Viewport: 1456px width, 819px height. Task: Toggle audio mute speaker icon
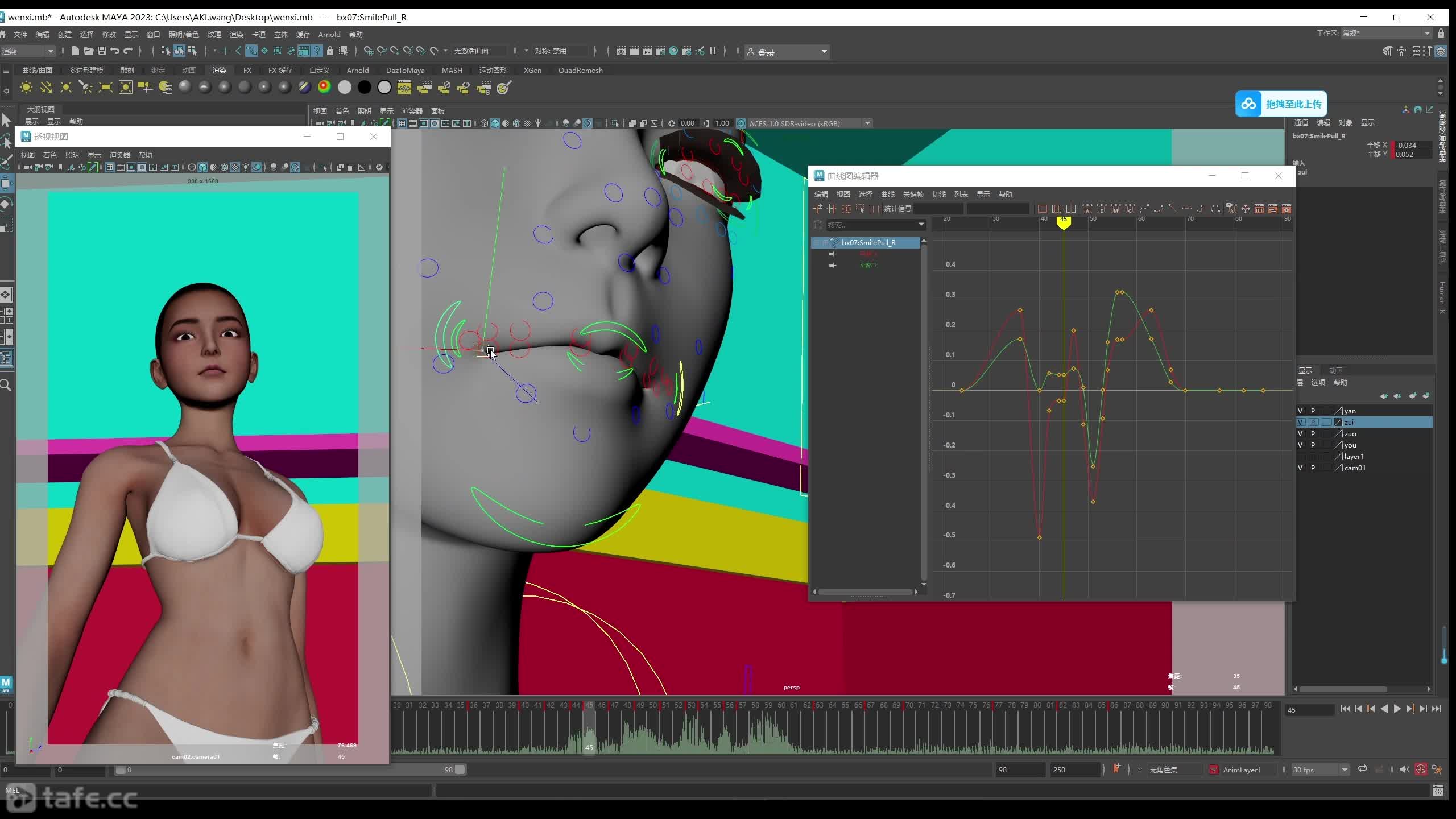coord(1404,770)
